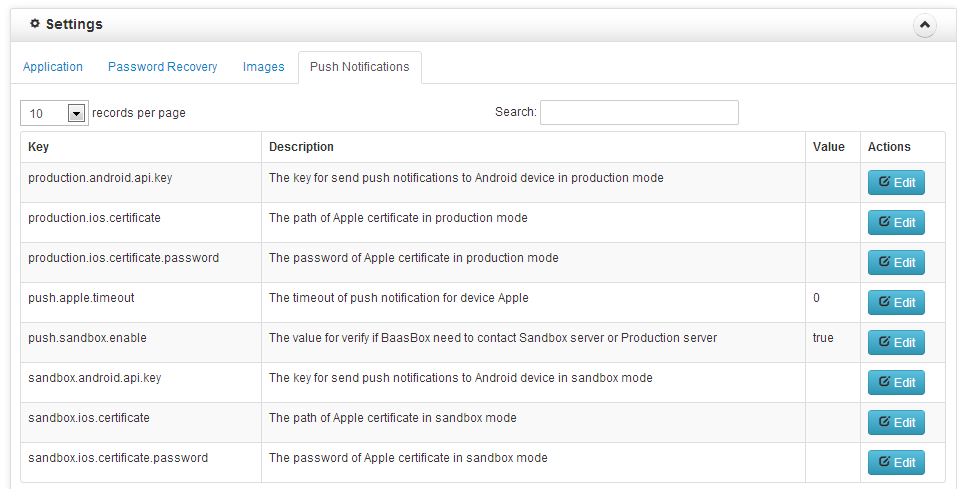
Task: Select the Push Notifications tab
Action: click(x=359, y=67)
